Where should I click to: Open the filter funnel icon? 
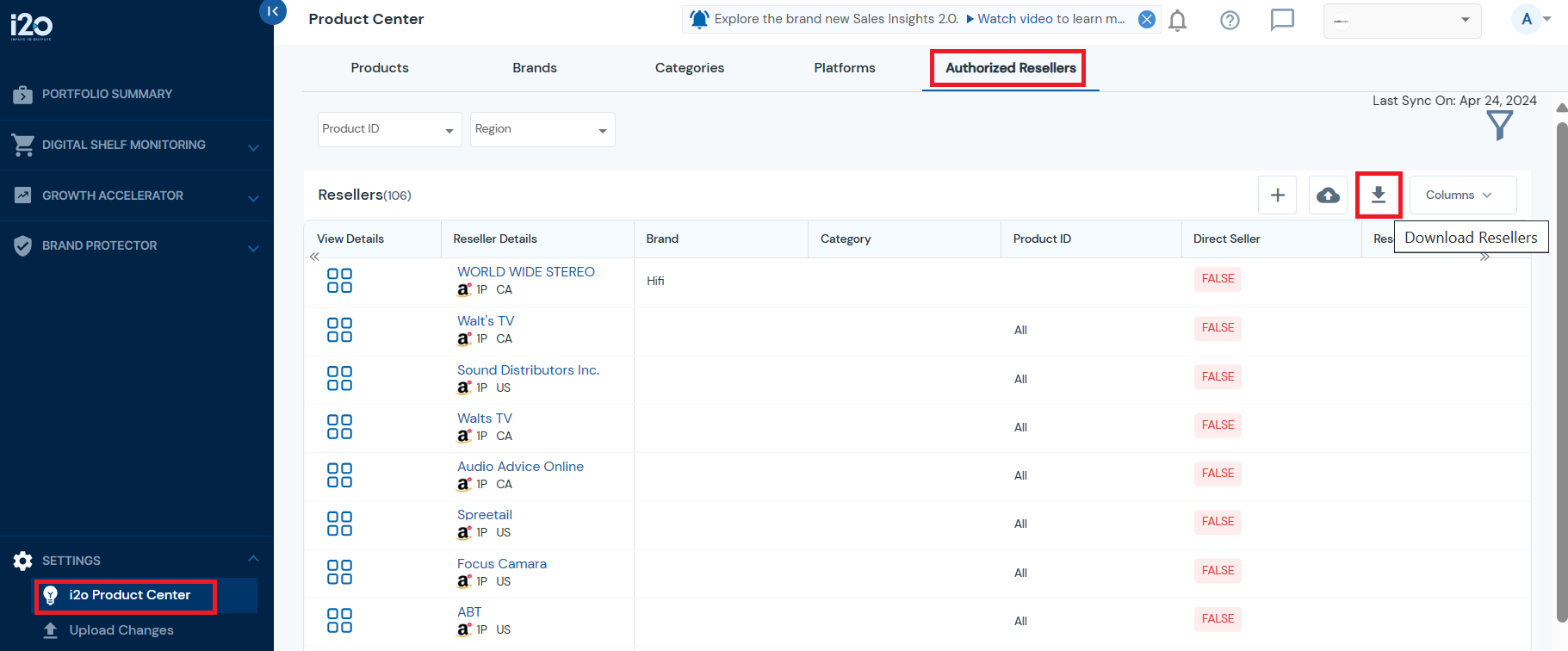click(1499, 126)
